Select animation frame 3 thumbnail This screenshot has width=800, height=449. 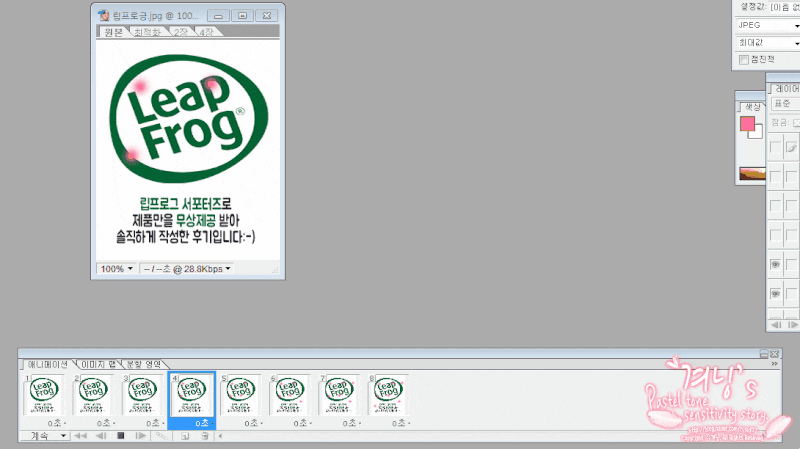click(x=142, y=395)
